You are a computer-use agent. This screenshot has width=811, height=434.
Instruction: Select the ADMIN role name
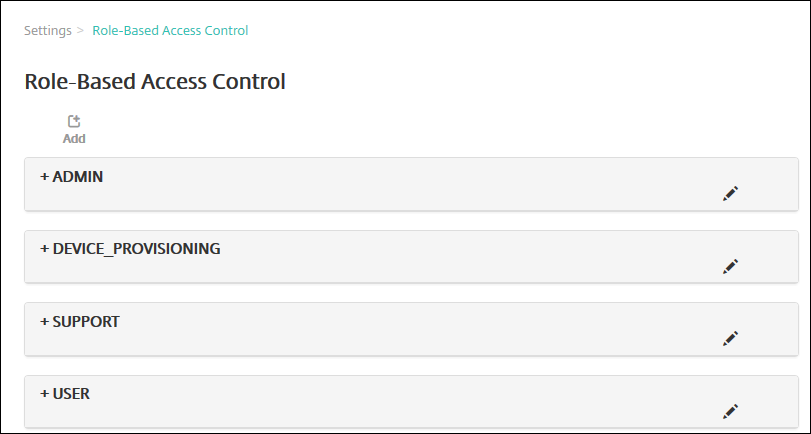(x=78, y=177)
